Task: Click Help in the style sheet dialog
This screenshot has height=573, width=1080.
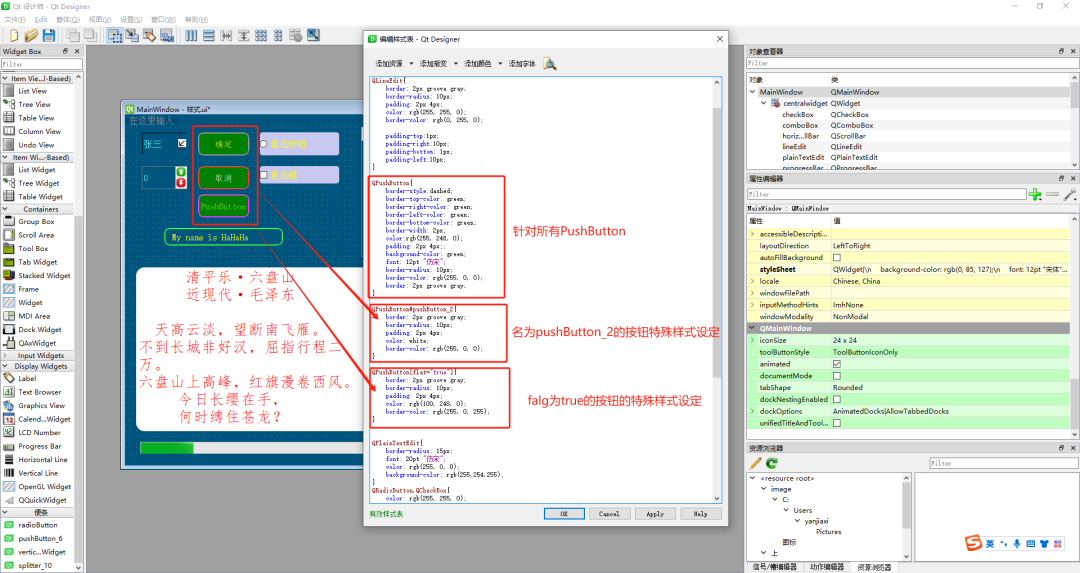Action: click(x=700, y=514)
